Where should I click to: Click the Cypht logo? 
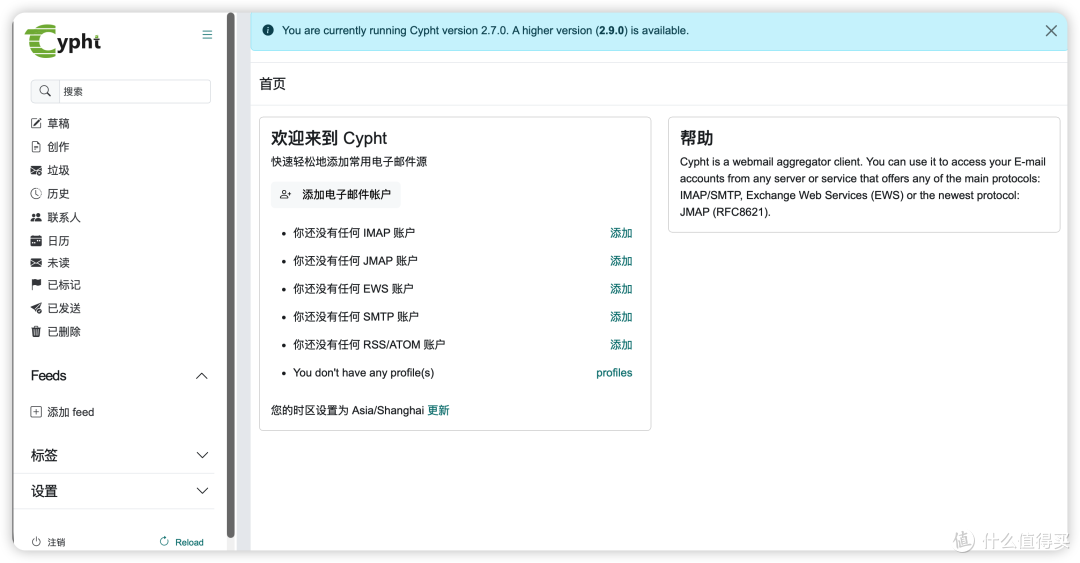click(63, 41)
